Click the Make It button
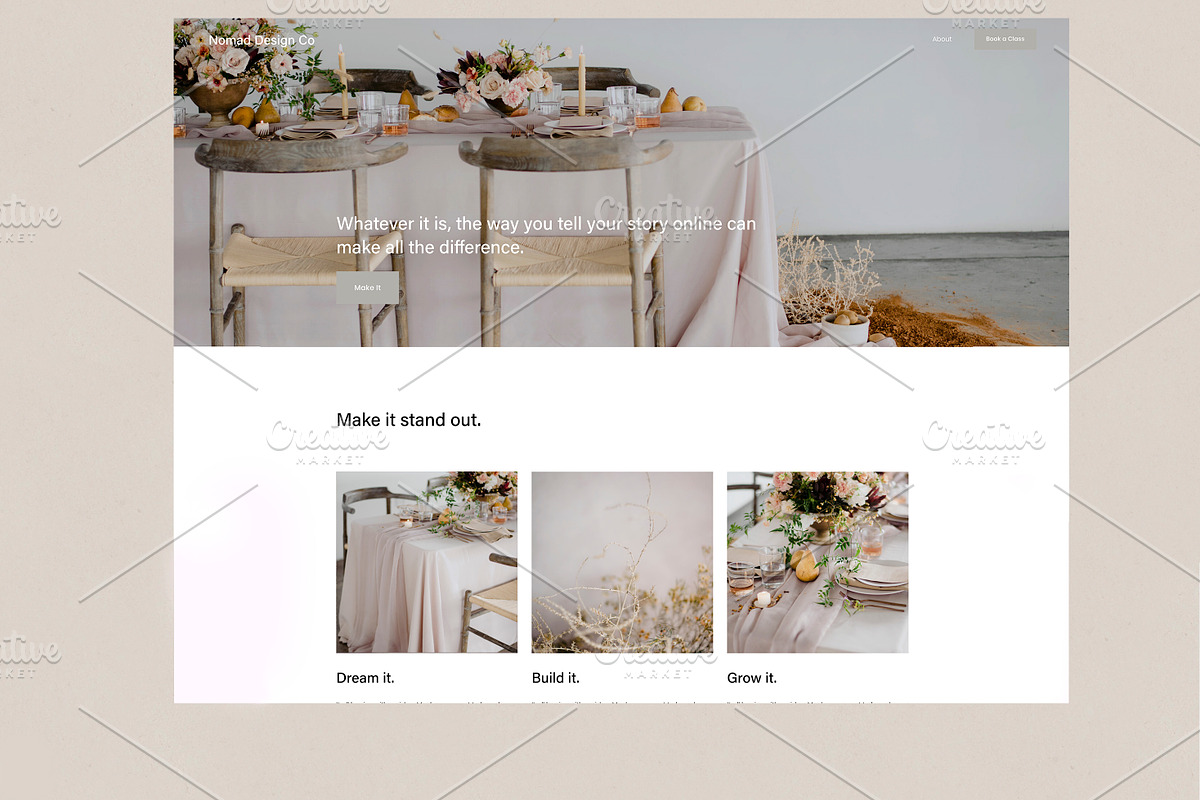 367,288
